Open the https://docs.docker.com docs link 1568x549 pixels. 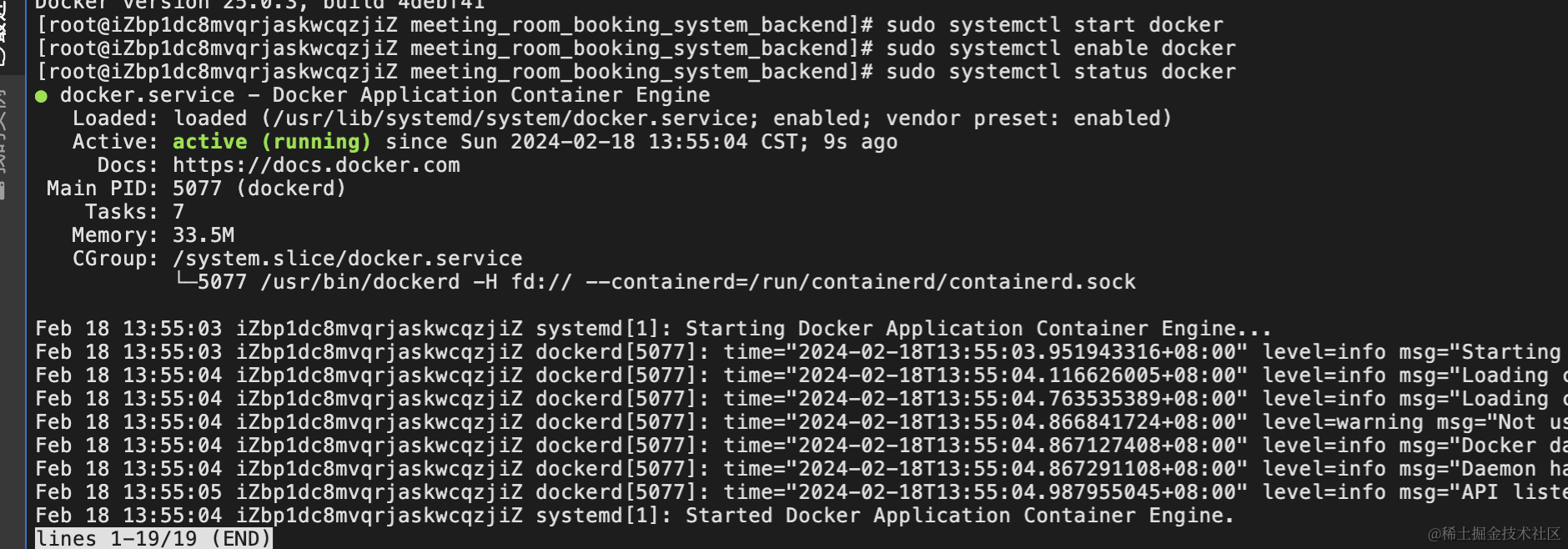click(316, 165)
